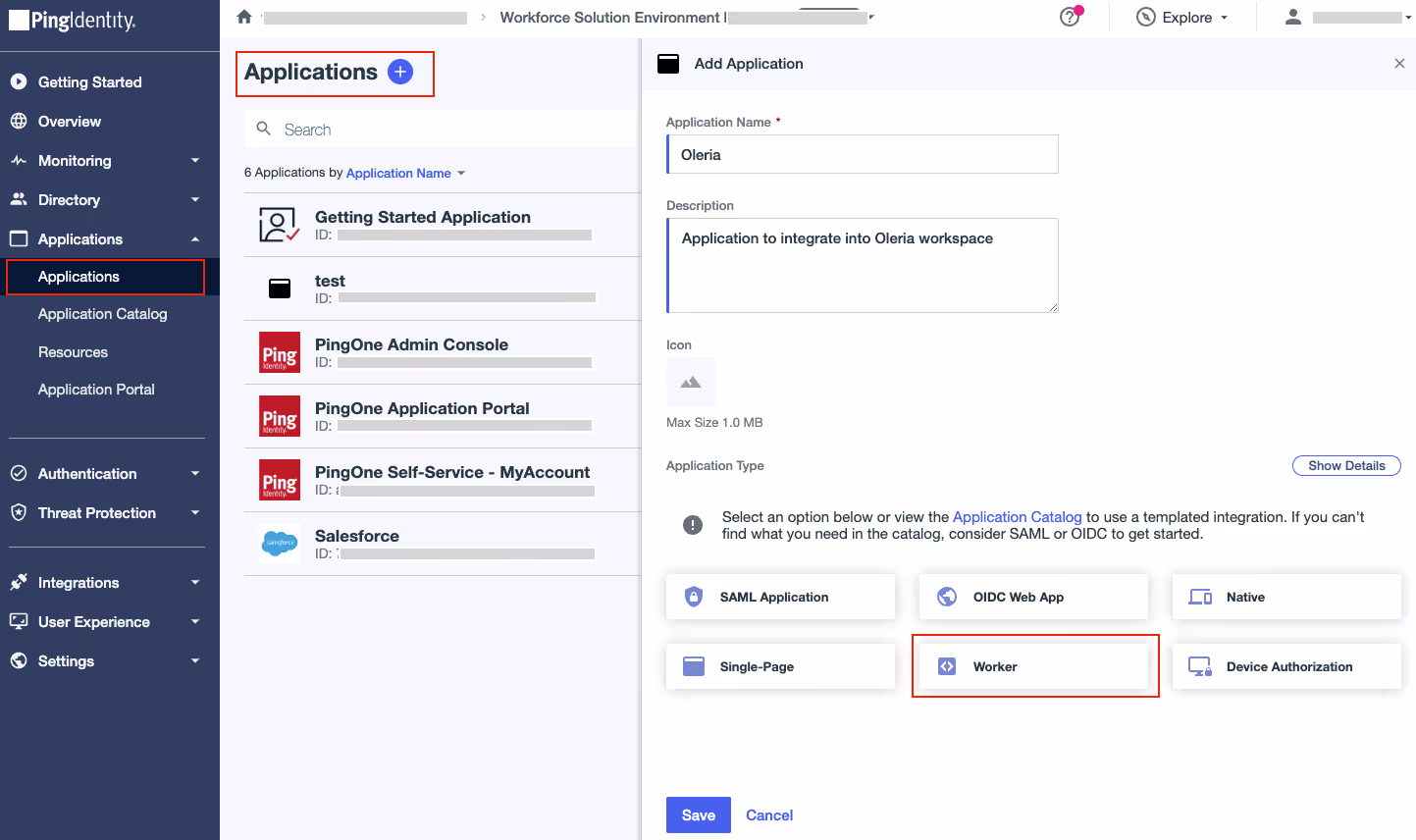Click the Authentication check icon
The image size is (1416, 840).
(19, 473)
